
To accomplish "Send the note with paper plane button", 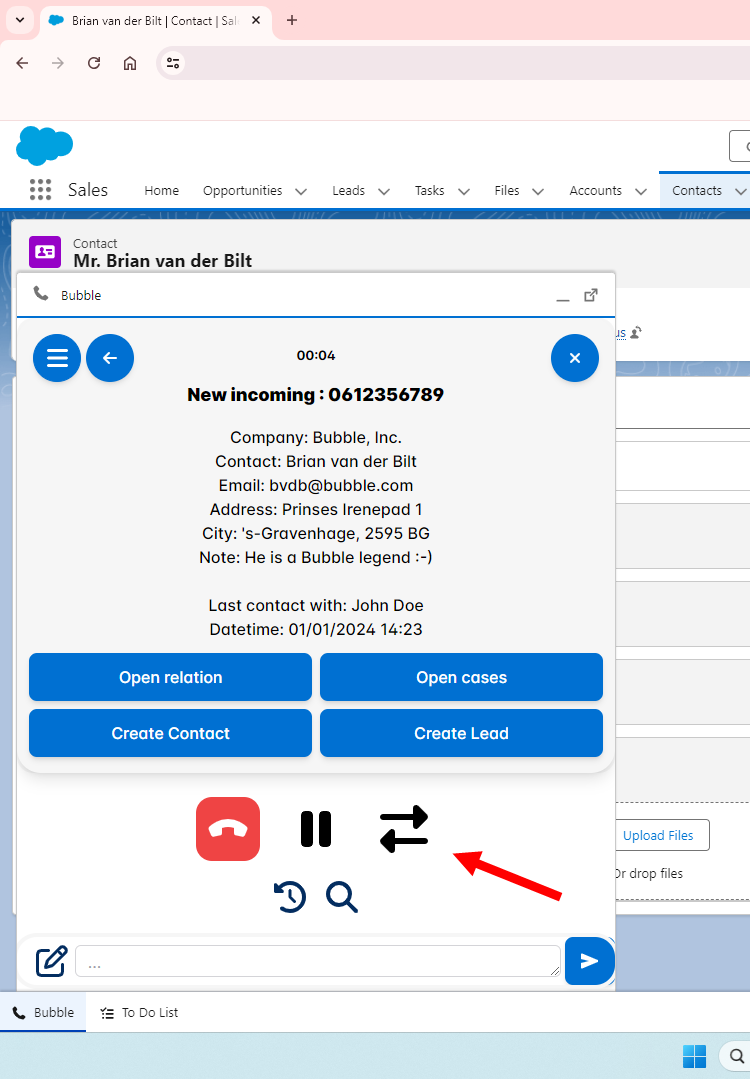I will click(x=589, y=961).
